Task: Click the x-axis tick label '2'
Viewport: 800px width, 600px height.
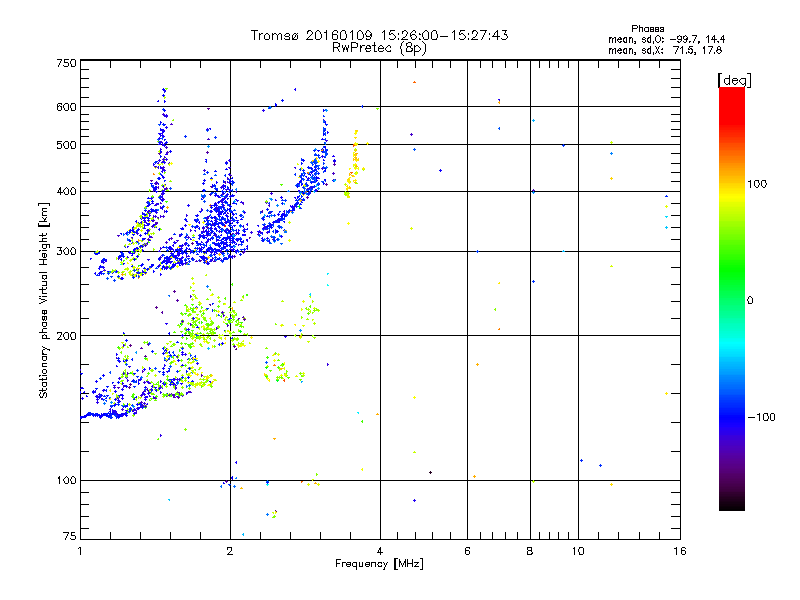Action: [230, 551]
